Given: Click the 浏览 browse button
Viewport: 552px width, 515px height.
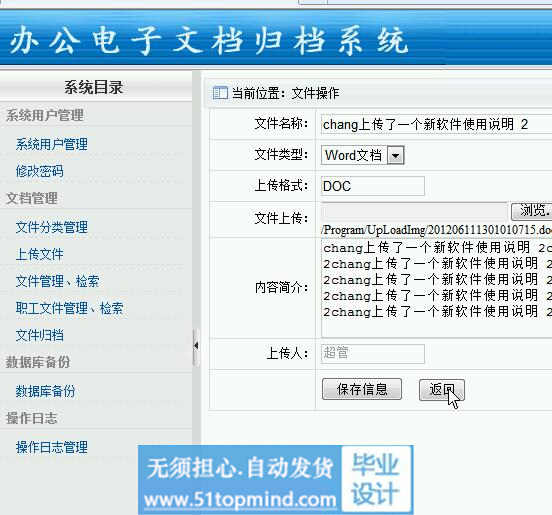Looking at the screenshot, I should 531,211.
